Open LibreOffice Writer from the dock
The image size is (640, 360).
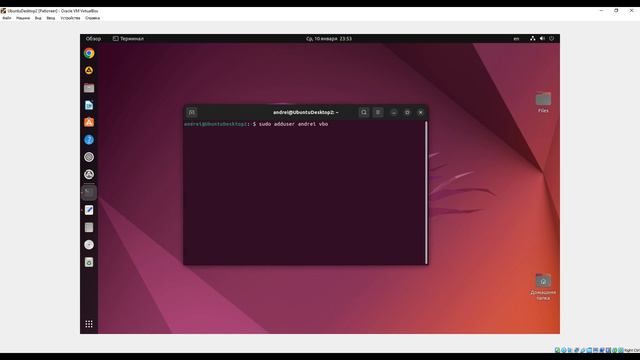coord(89,105)
